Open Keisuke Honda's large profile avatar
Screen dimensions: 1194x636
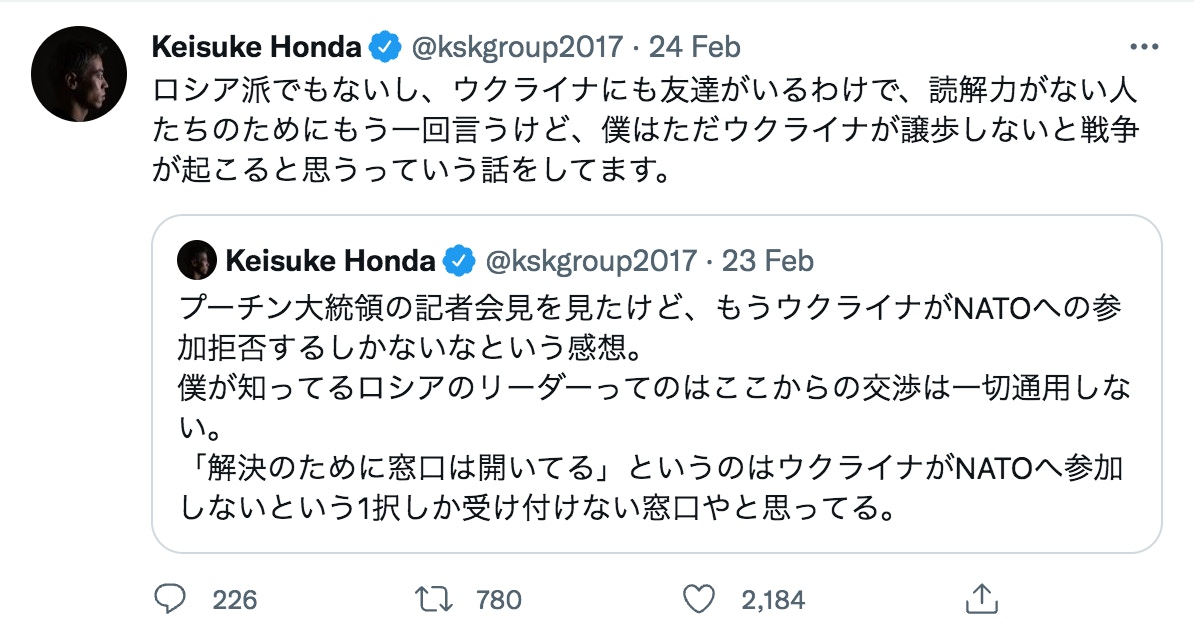coord(79,74)
